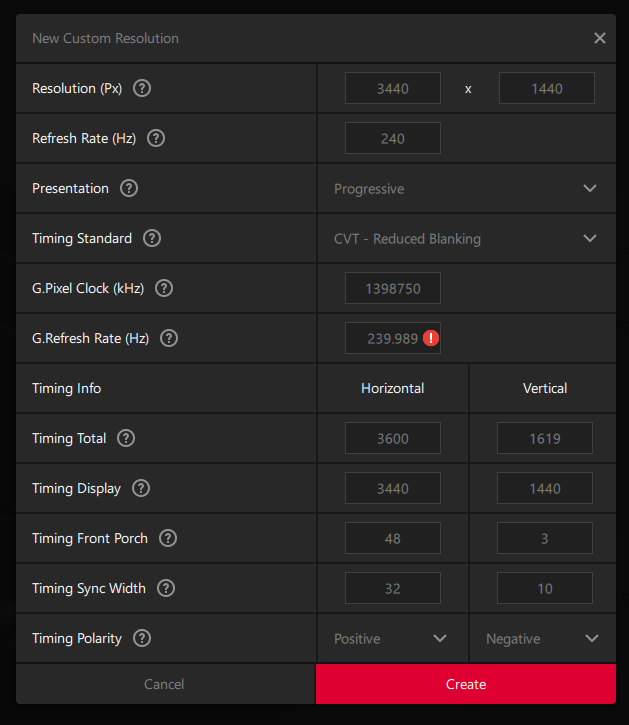The height and width of the screenshot is (725, 629).
Task: Show help for Timing Display
Action: point(141,488)
